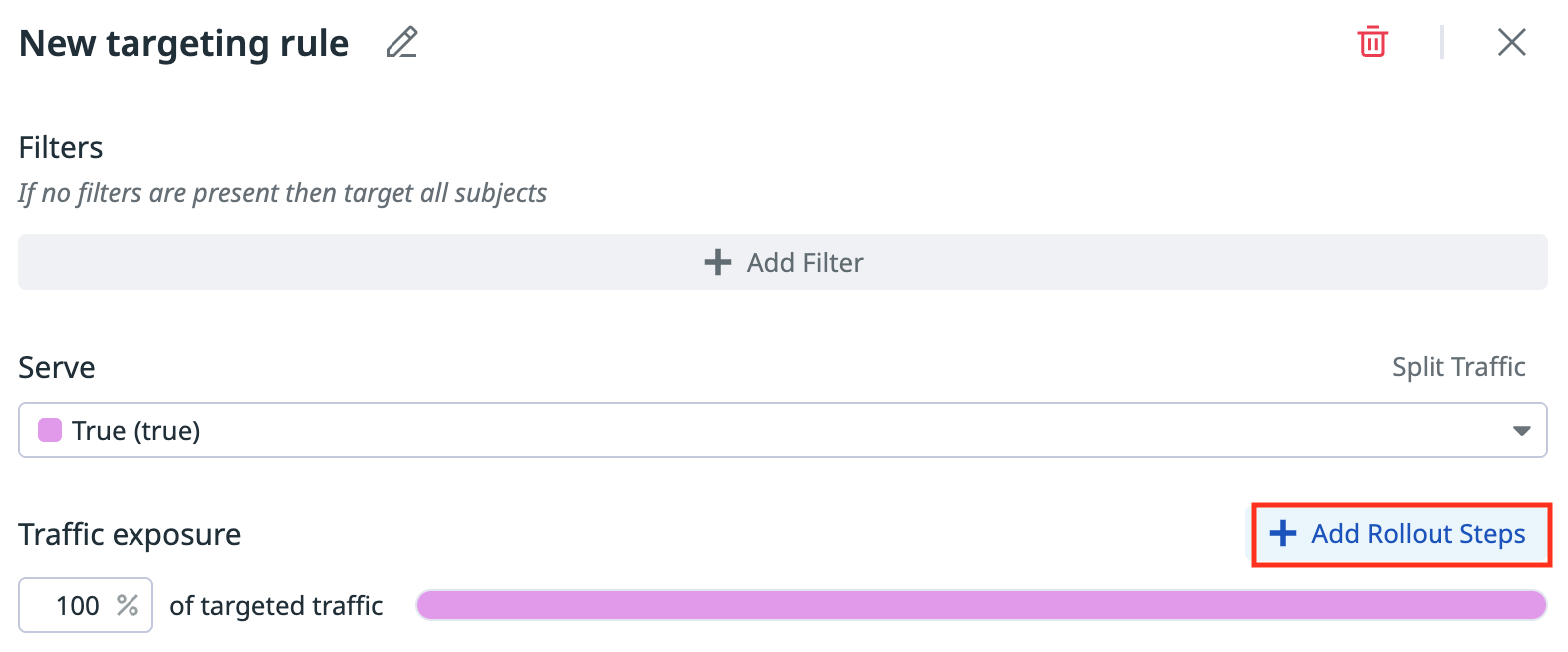Click Add Rollout Steps
1568x652 pixels.
coord(1418,534)
